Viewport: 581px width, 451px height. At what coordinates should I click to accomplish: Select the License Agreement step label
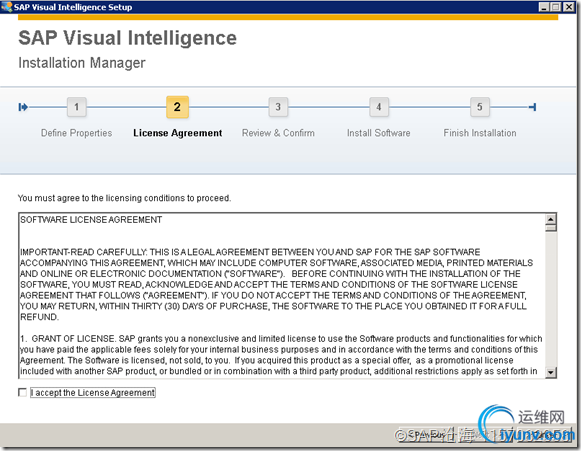click(x=177, y=133)
